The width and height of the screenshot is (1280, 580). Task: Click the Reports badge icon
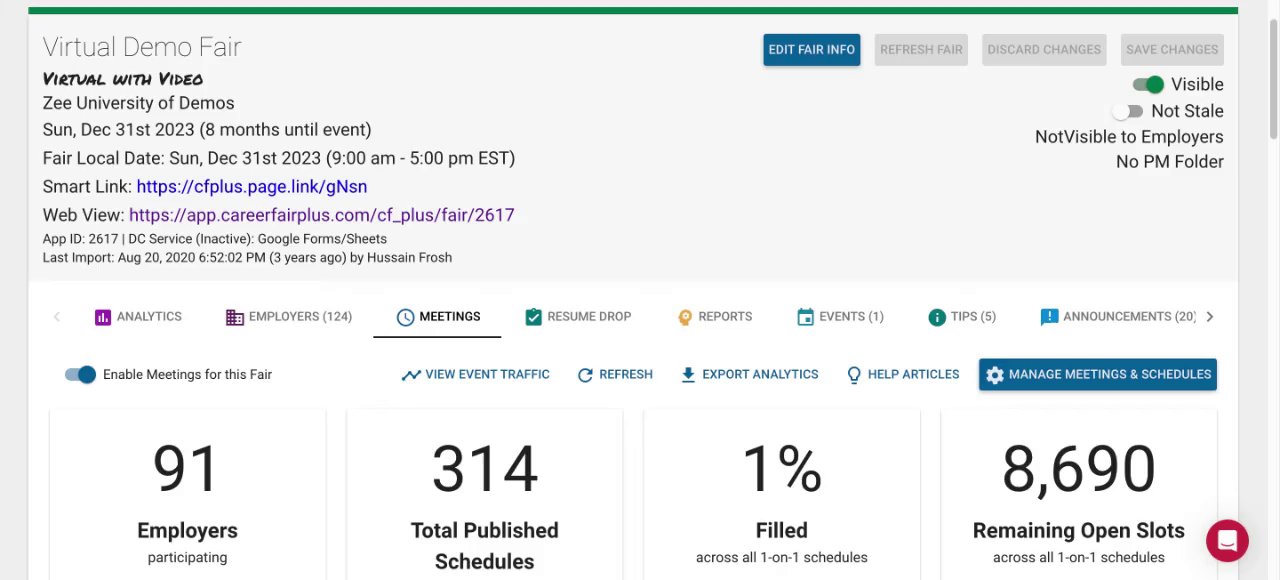coord(685,317)
